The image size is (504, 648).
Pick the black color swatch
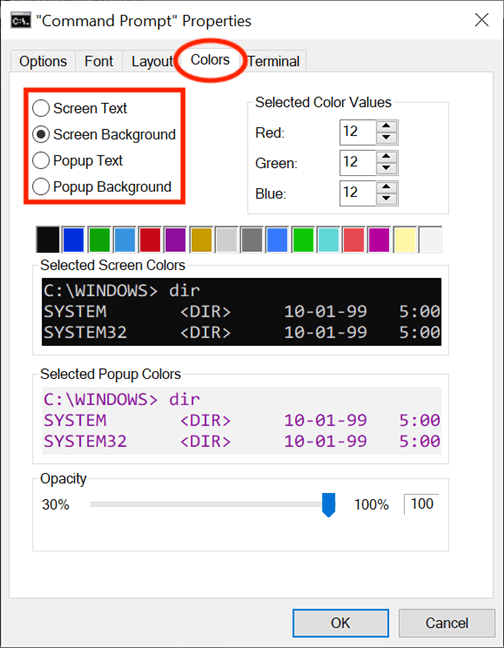click(48, 239)
